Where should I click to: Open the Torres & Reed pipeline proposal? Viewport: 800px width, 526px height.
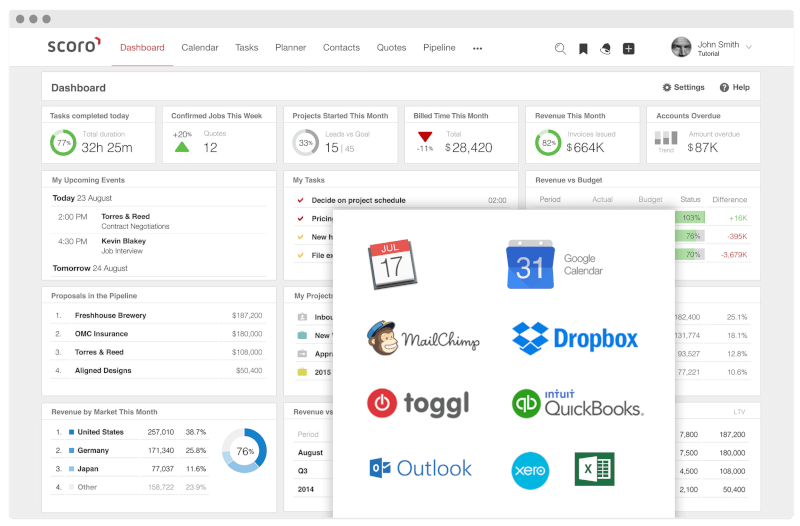(158, 352)
